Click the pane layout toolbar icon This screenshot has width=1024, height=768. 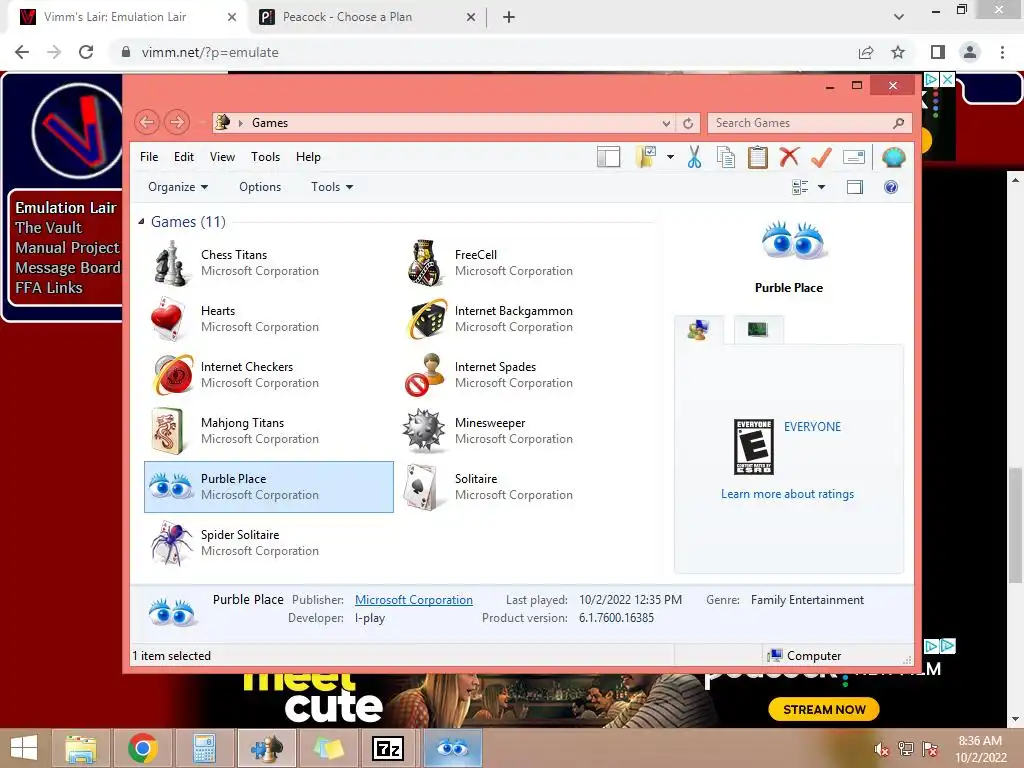pyautogui.click(x=609, y=157)
